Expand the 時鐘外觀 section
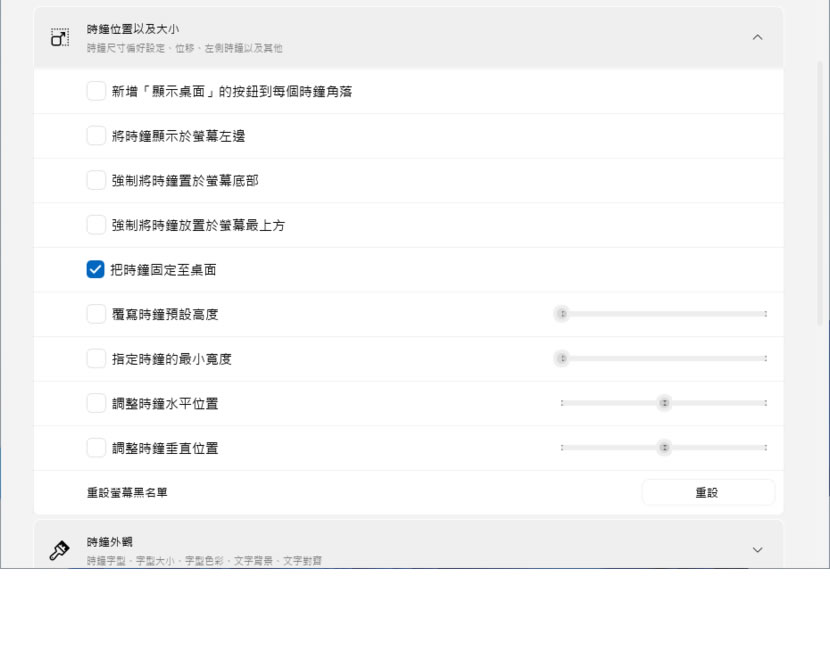The image size is (830, 653). [x=757, y=550]
